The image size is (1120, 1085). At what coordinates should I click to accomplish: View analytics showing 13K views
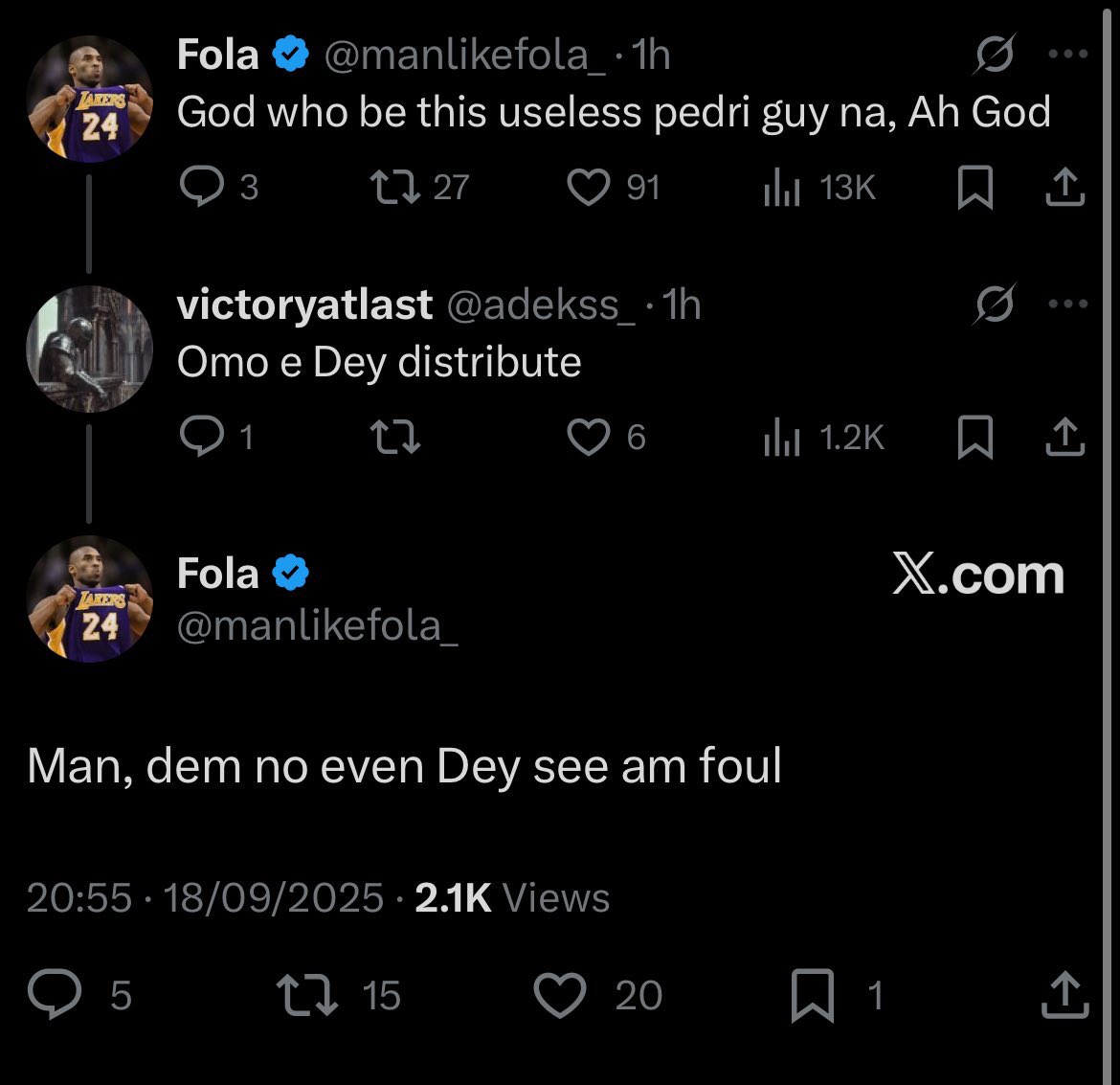(x=782, y=189)
